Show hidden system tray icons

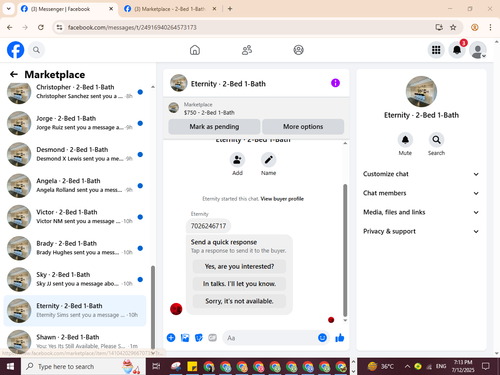click(x=407, y=367)
